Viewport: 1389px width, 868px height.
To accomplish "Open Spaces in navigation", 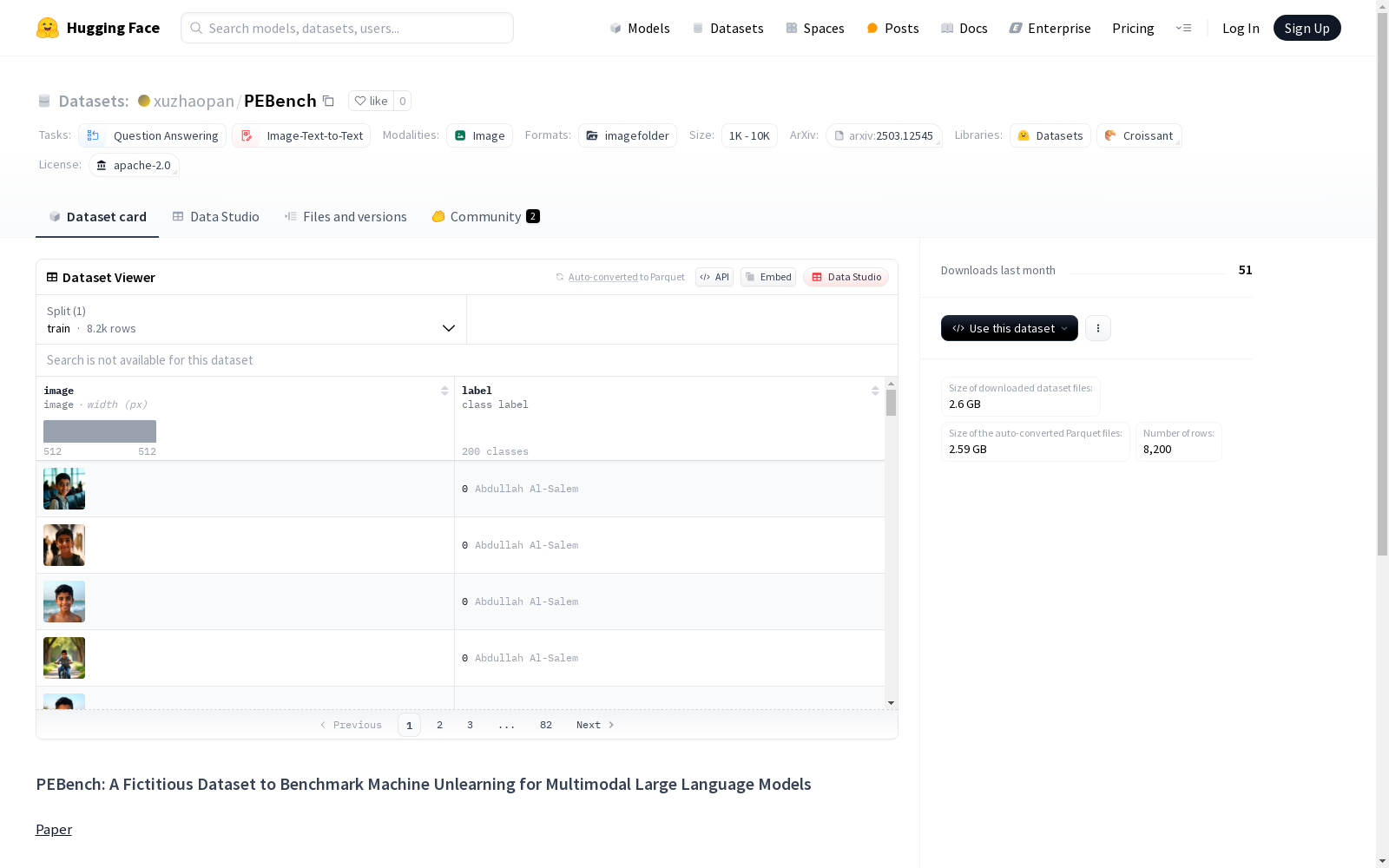I will tap(815, 28).
